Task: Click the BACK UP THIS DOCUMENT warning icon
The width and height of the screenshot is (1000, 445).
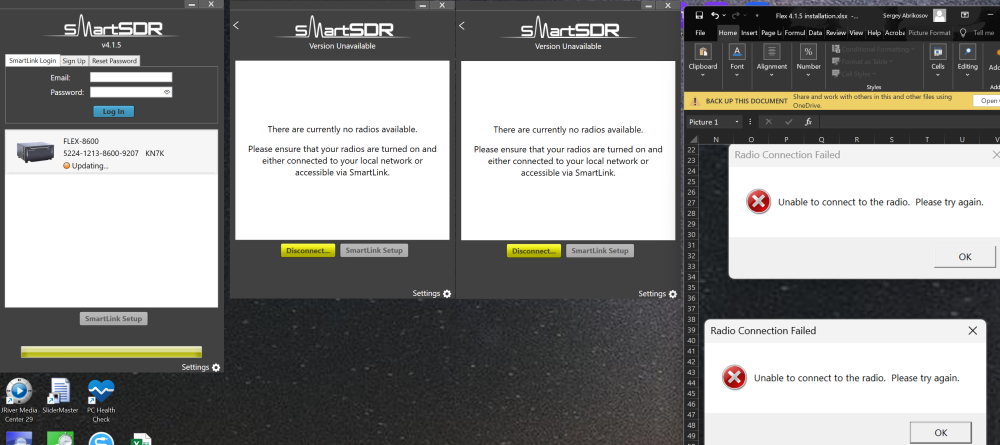Action: click(x=695, y=101)
